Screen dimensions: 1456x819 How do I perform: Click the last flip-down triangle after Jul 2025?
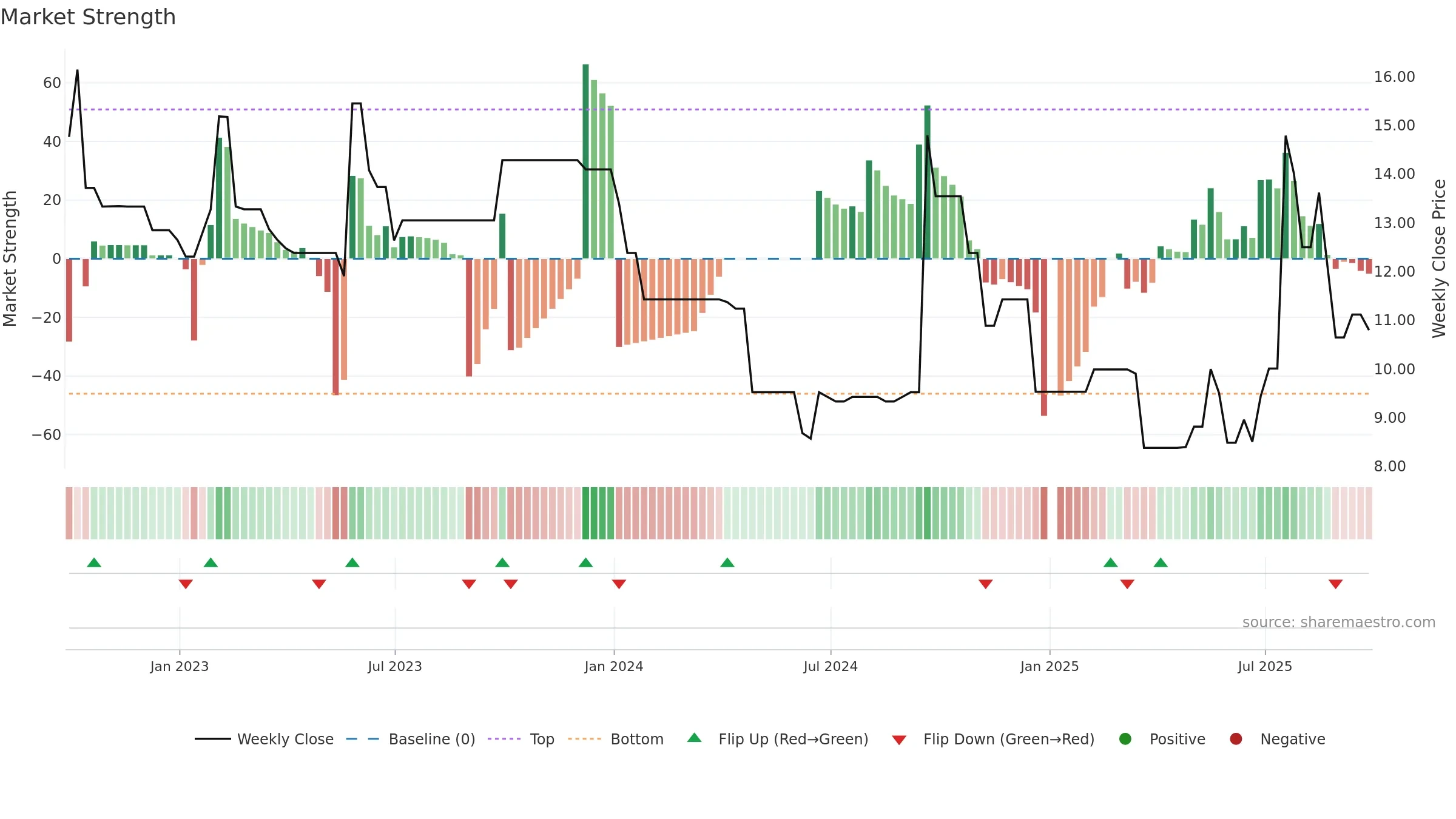(x=1335, y=584)
